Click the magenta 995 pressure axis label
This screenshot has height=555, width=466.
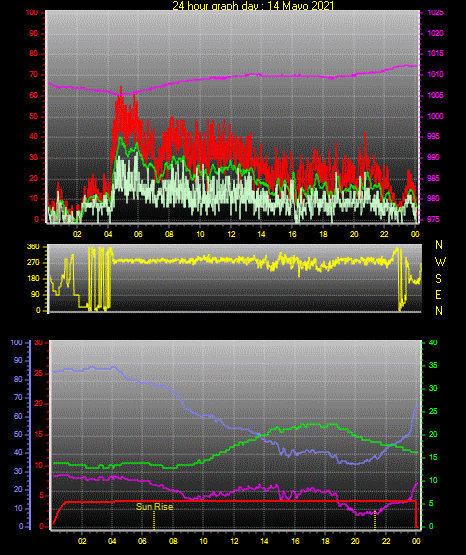pos(433,136)
